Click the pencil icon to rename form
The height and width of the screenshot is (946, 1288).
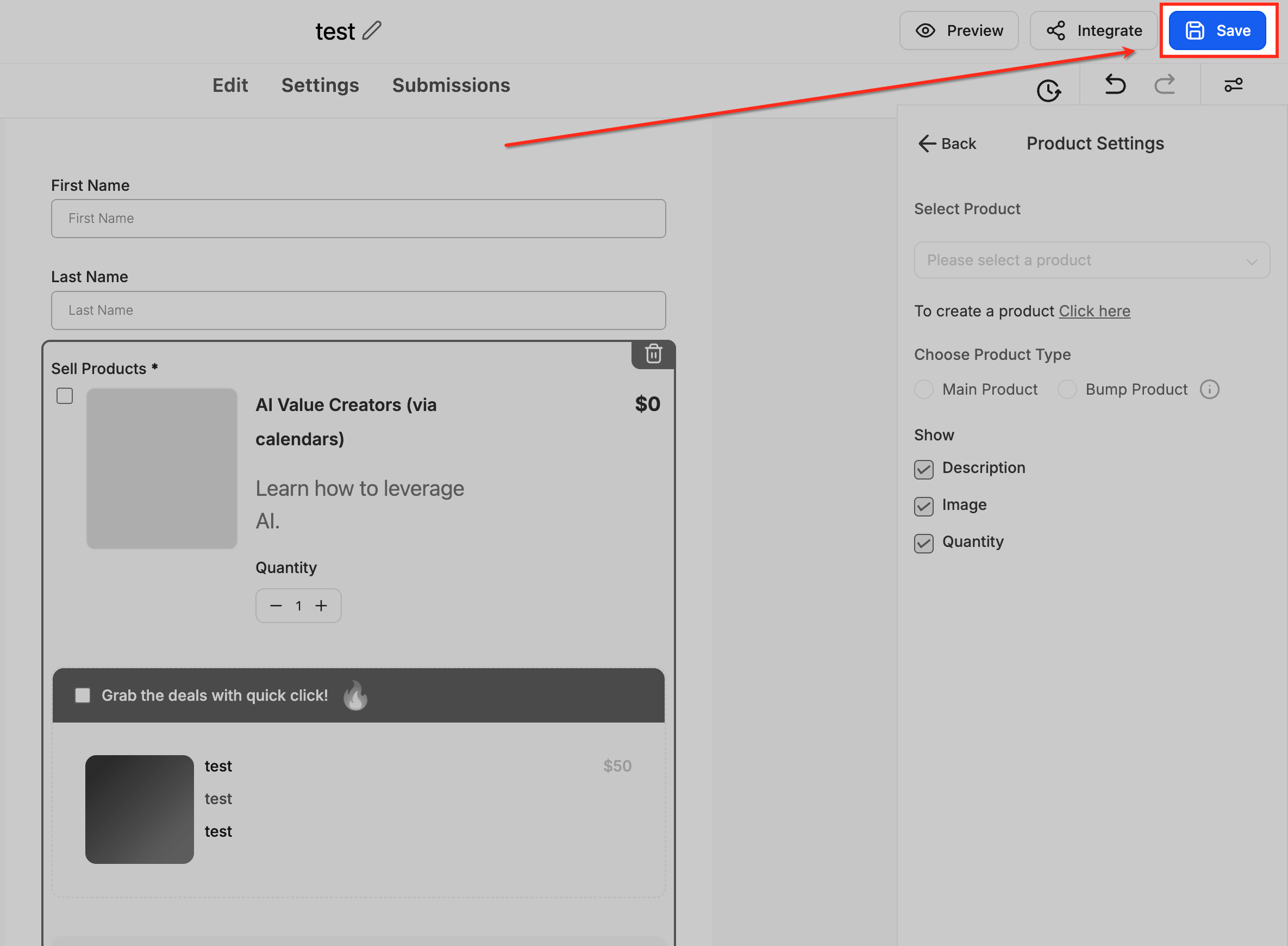pos(372,30)
